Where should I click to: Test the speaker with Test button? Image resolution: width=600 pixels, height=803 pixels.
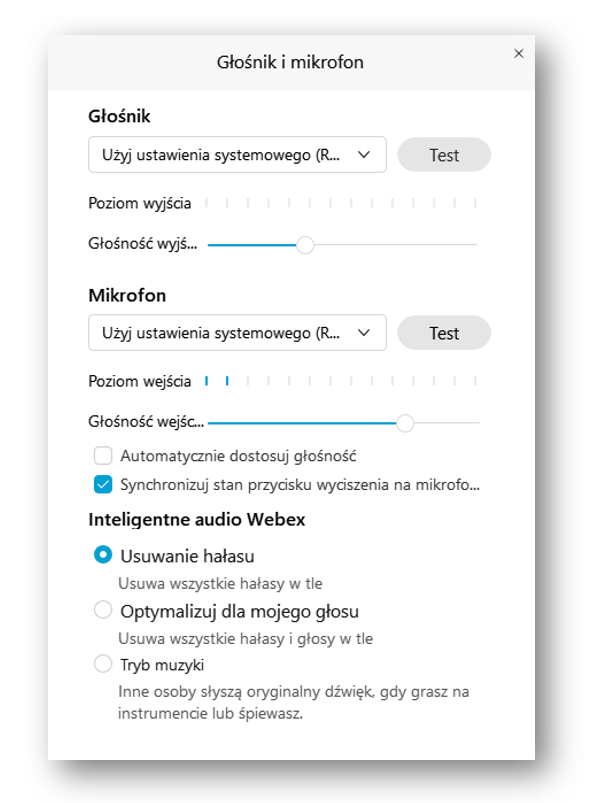pyautogui.click(x=444, y=155)
